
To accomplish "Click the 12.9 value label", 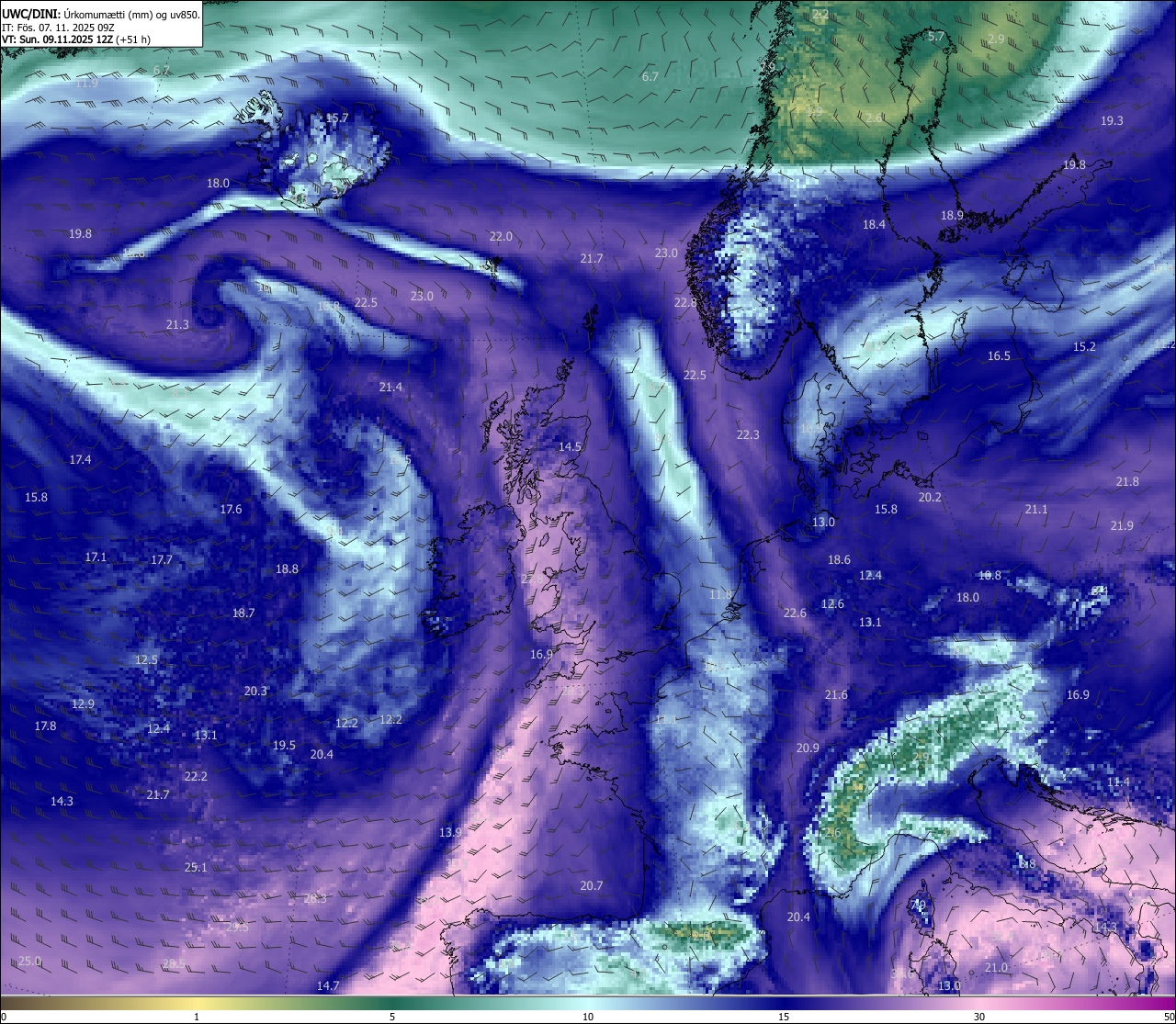I will point(83,703).
